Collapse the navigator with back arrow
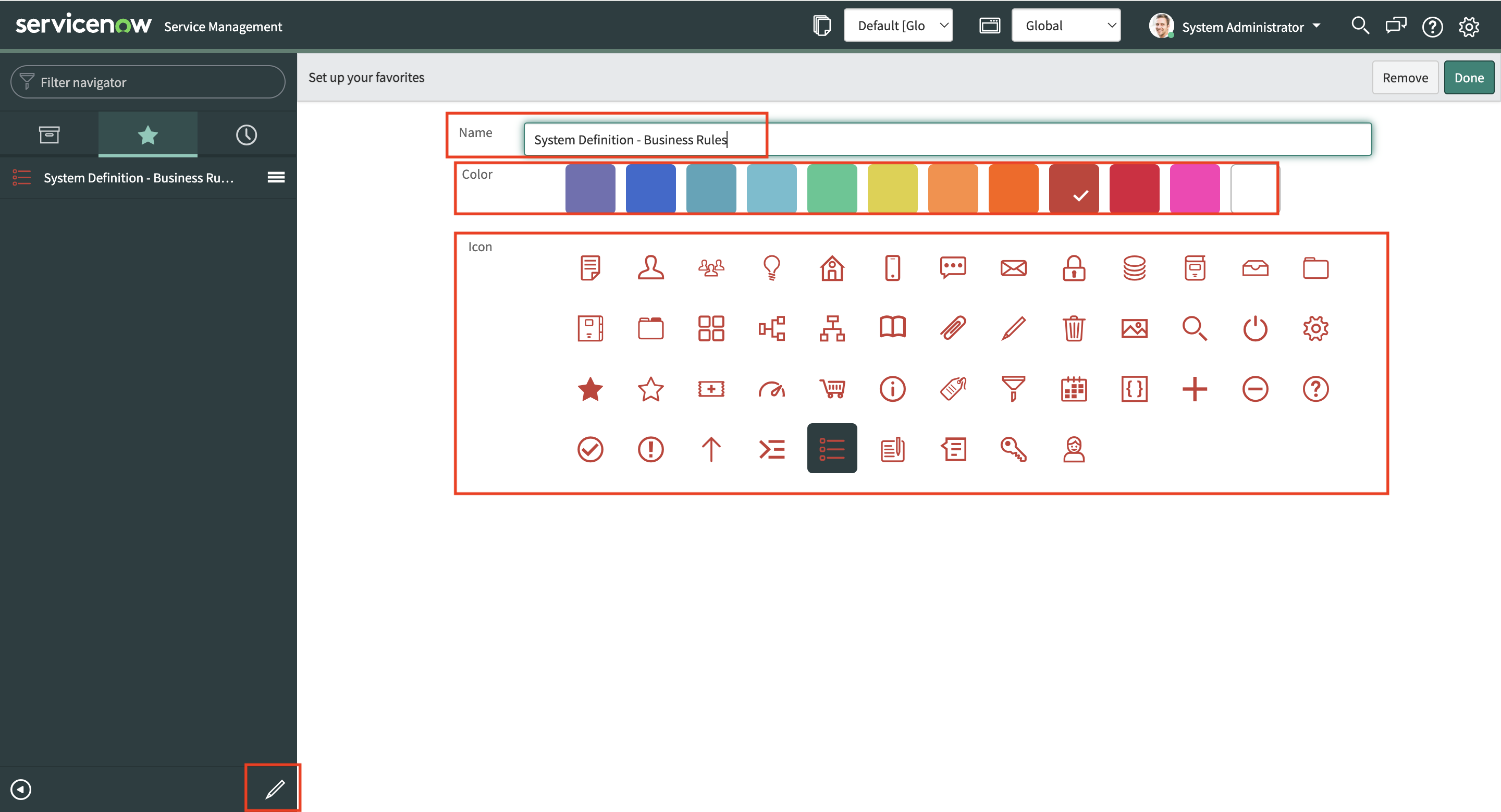Viewport: 1501px width, 812px height. 21,789
